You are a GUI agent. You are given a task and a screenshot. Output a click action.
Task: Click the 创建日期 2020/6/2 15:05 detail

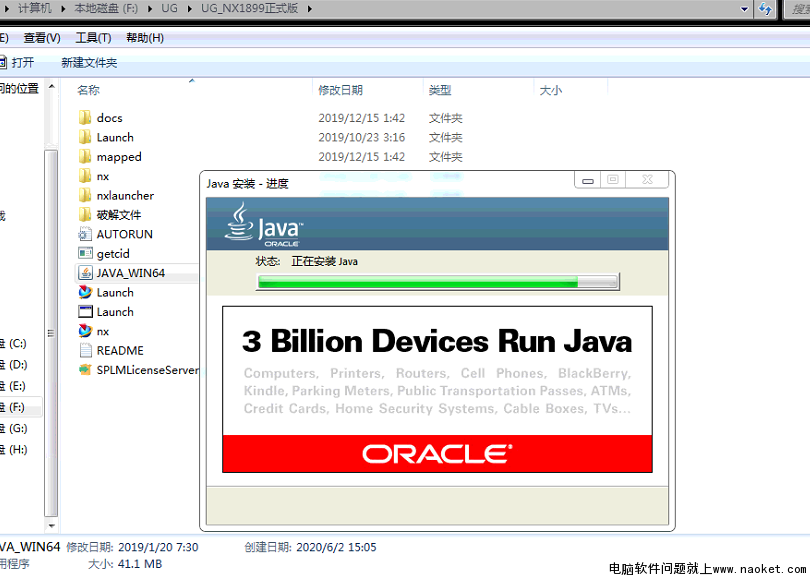[310, 547]
